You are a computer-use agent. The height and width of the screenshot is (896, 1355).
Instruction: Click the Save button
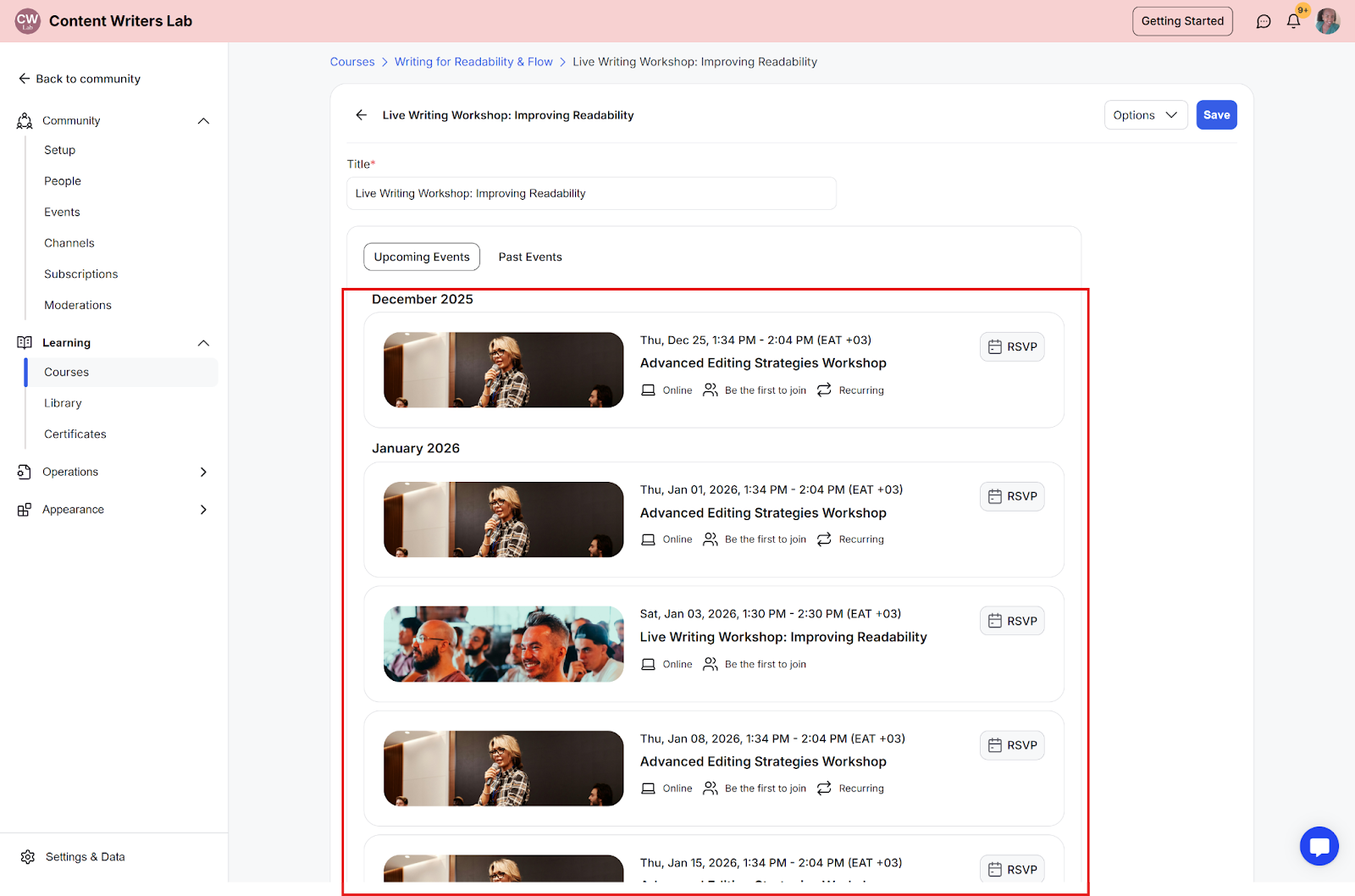pyautogui.click(x=1217, y=115)
